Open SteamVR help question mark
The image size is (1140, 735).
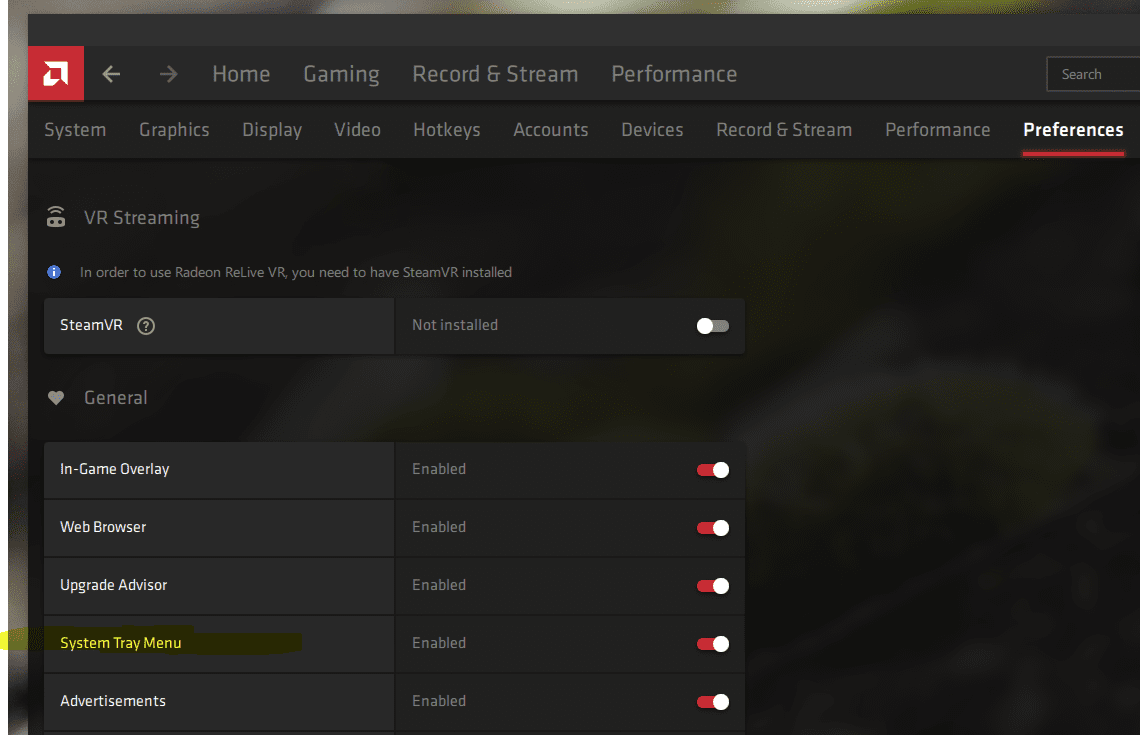[x=146, y=326]
